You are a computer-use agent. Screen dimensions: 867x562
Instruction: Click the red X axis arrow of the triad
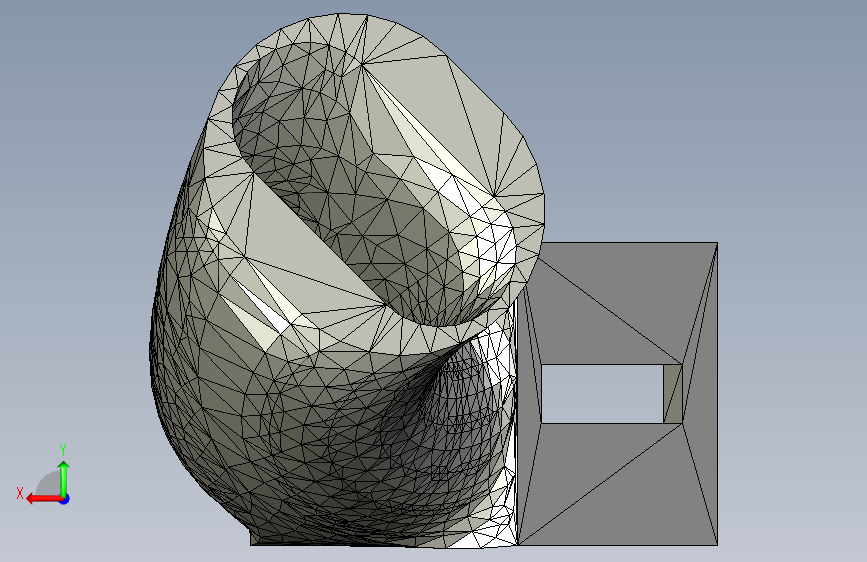click(x=43, y=499)
